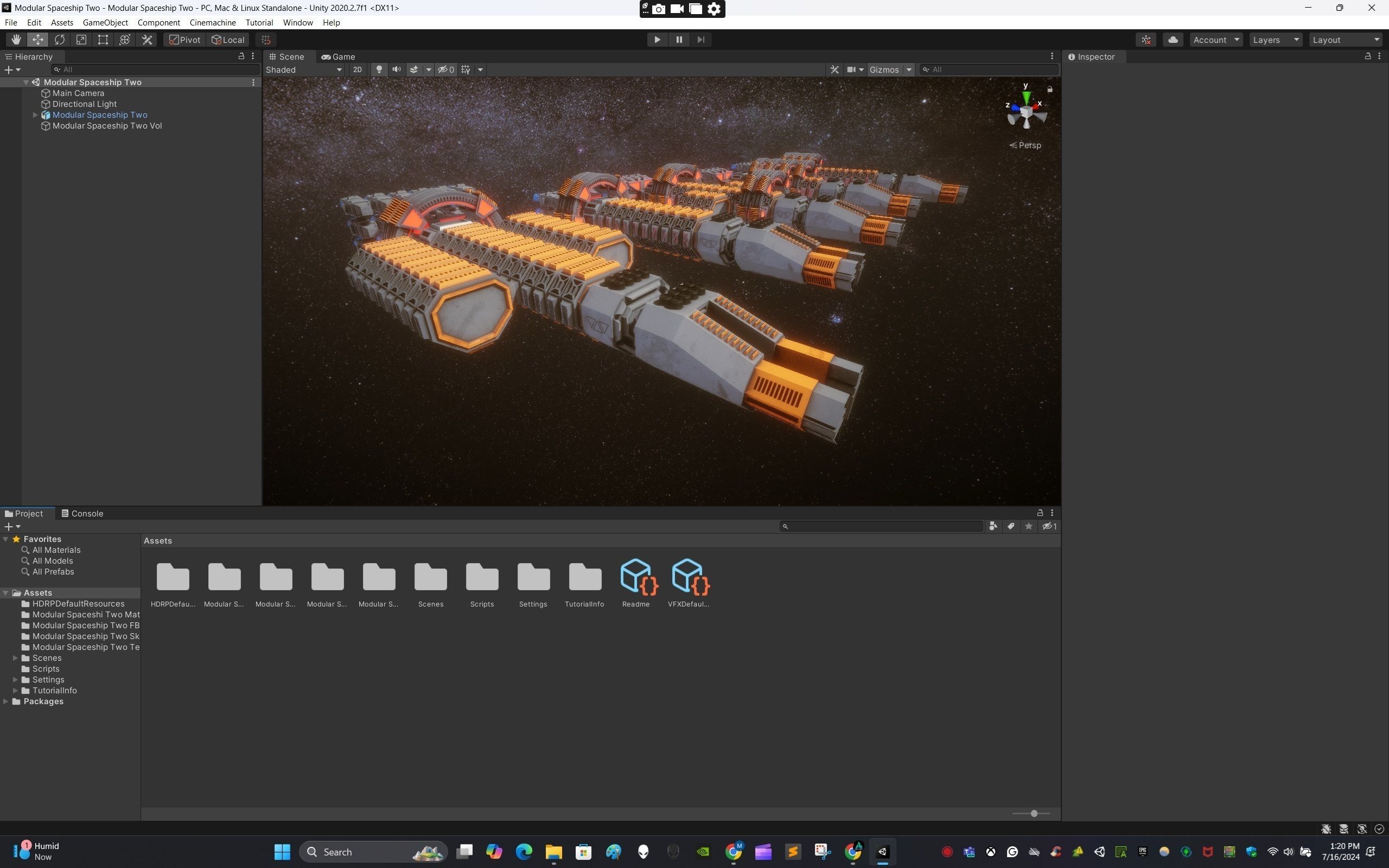The width and height of the screenshot is (1389, 868).
Task: Open the Layers dropdown
Action: [1276, 40]
